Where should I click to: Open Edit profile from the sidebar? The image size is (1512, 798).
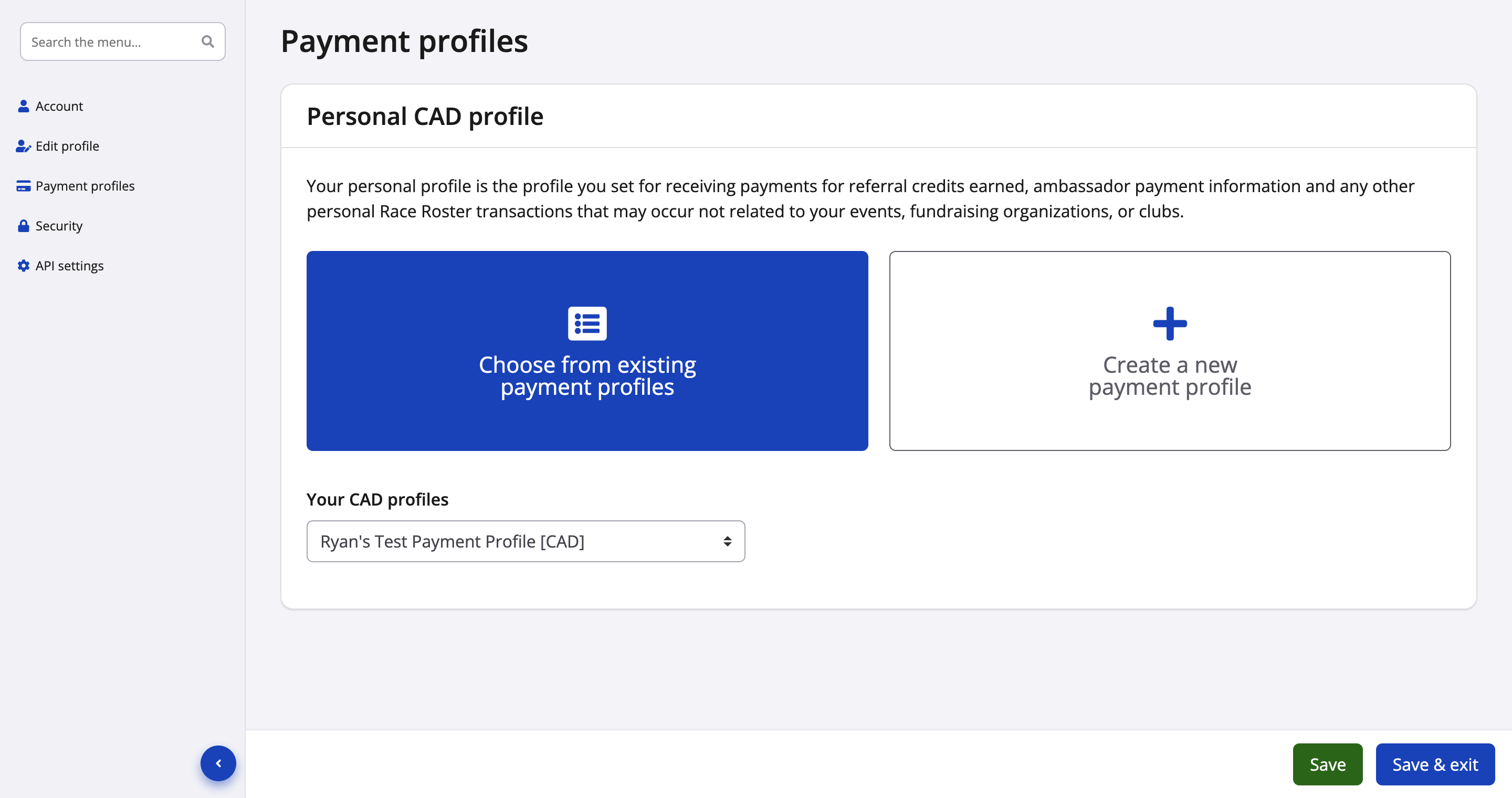(x=68, y=146)
